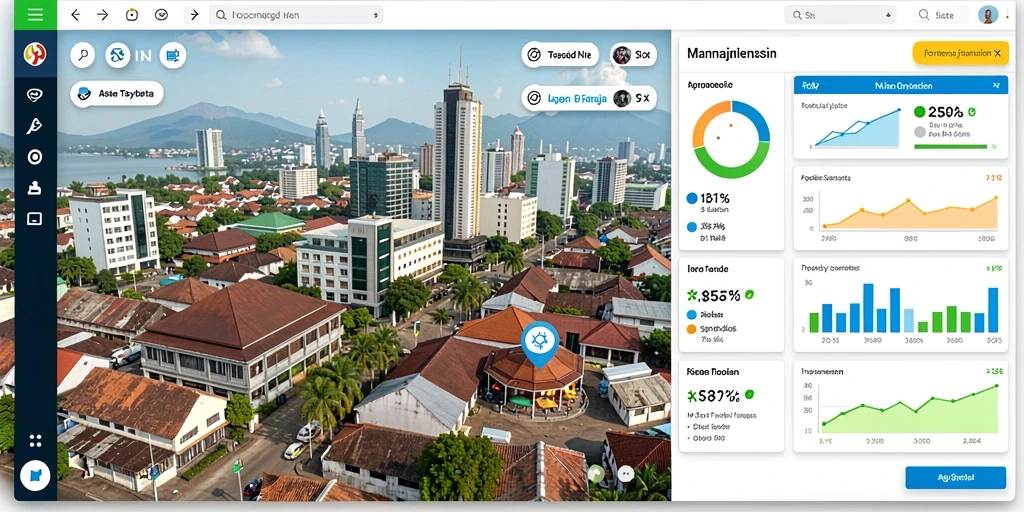Viewport: 1024px width, 512px height.
Task: Click the blue legend dot in the 'Iora Fonde' card
Action: [x=692, y=315]
